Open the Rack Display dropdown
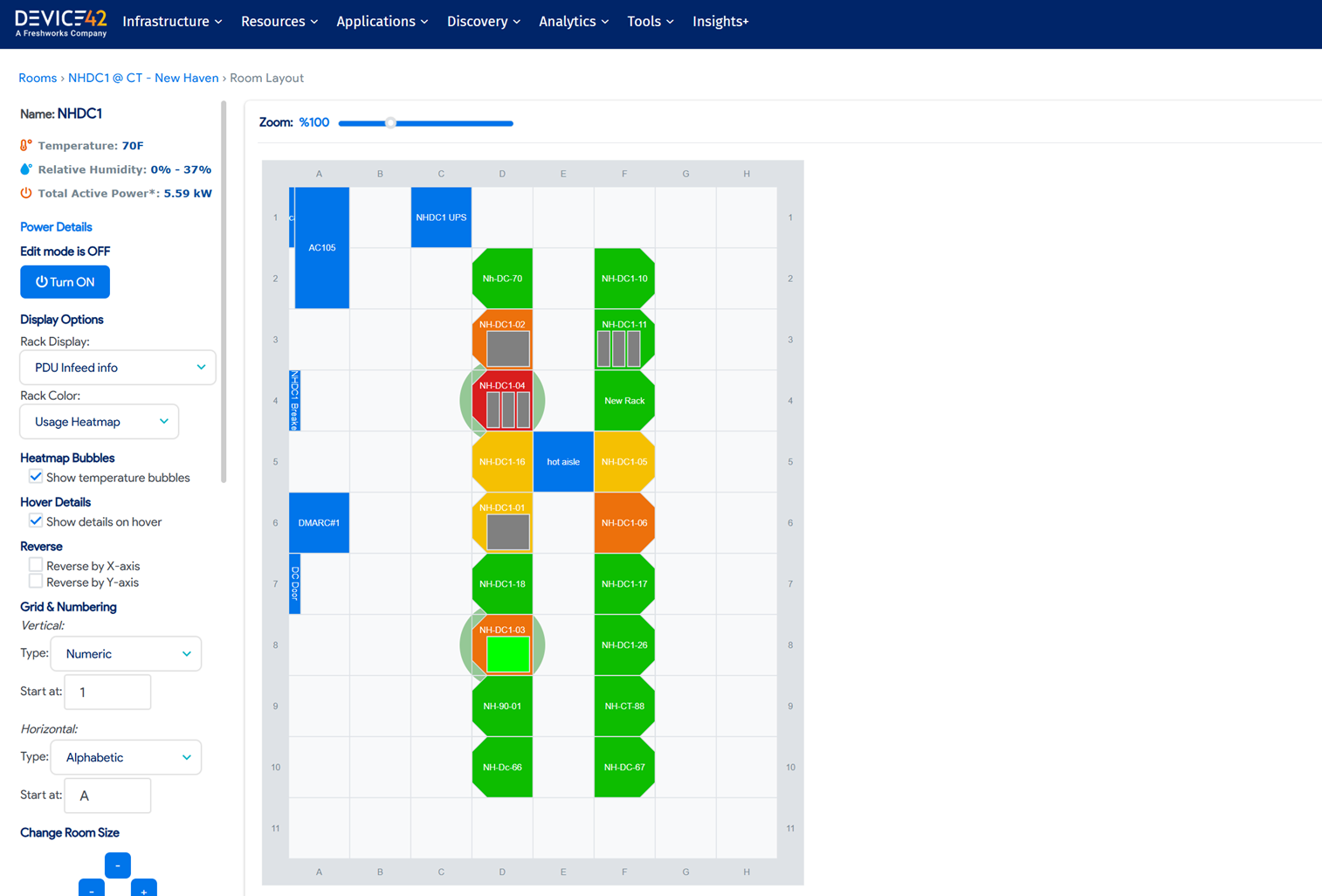The image size is (1322, 896). click(x=118, y=368)
